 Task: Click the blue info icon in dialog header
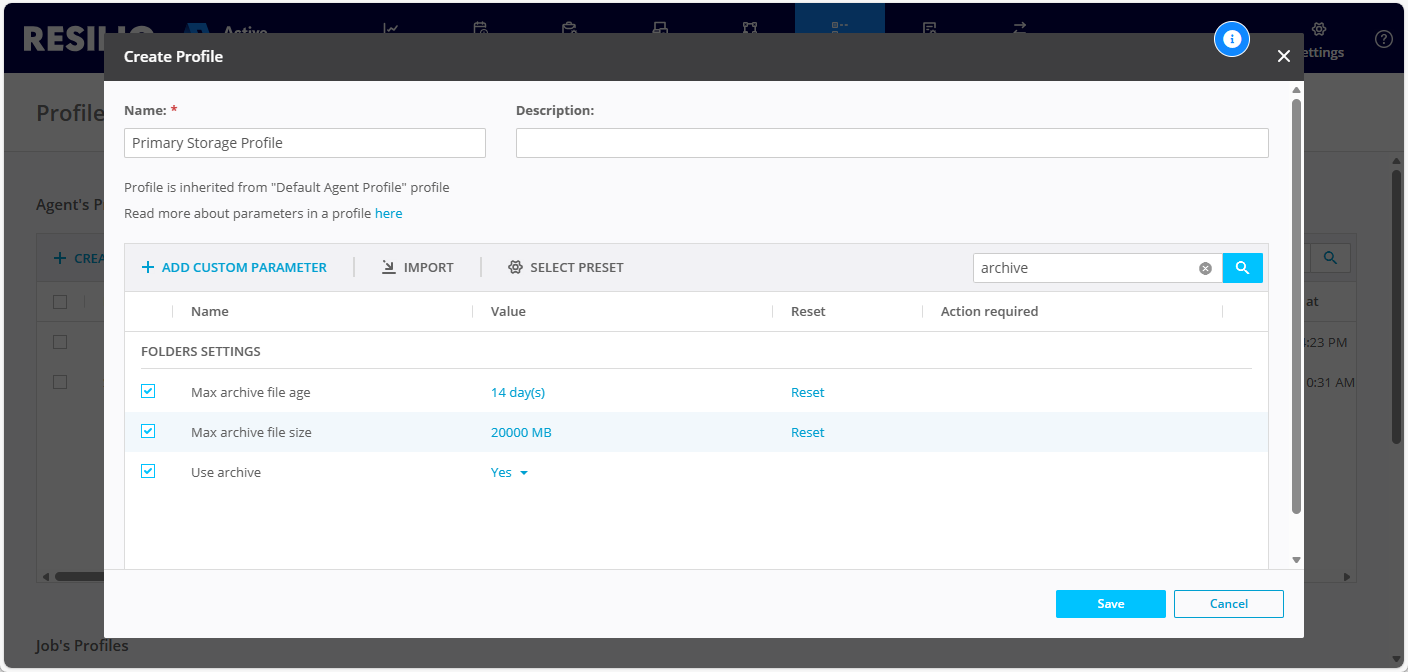[1232, 39]
